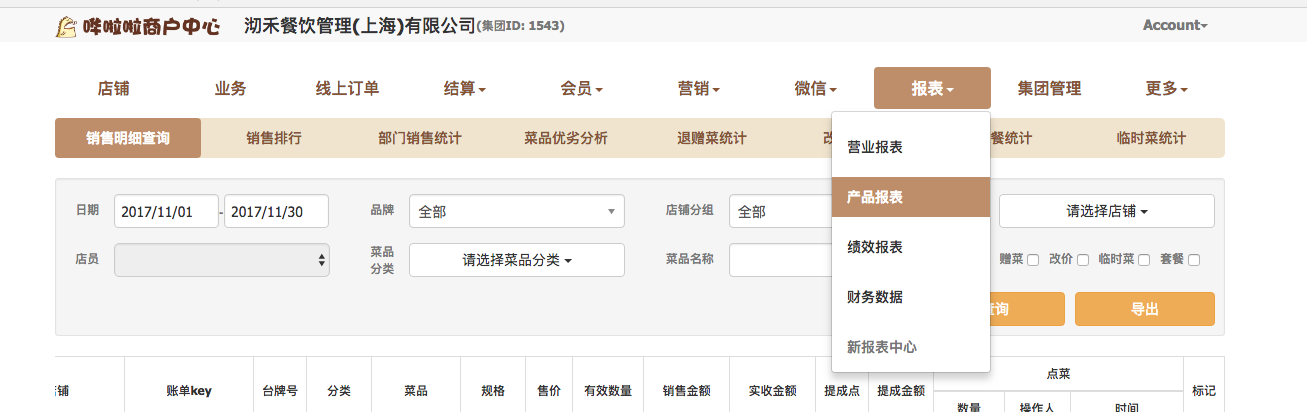1307x412 pixels.
Task: Click the 哗啦啦商户中心 logo icon
Action: (66, 26)
